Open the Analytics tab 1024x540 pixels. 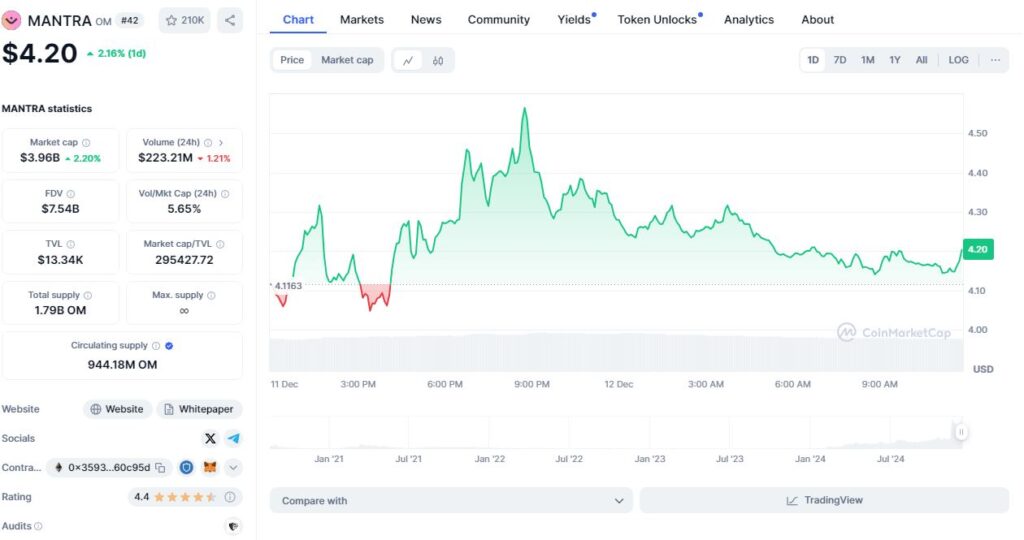[x=748, y=20]
